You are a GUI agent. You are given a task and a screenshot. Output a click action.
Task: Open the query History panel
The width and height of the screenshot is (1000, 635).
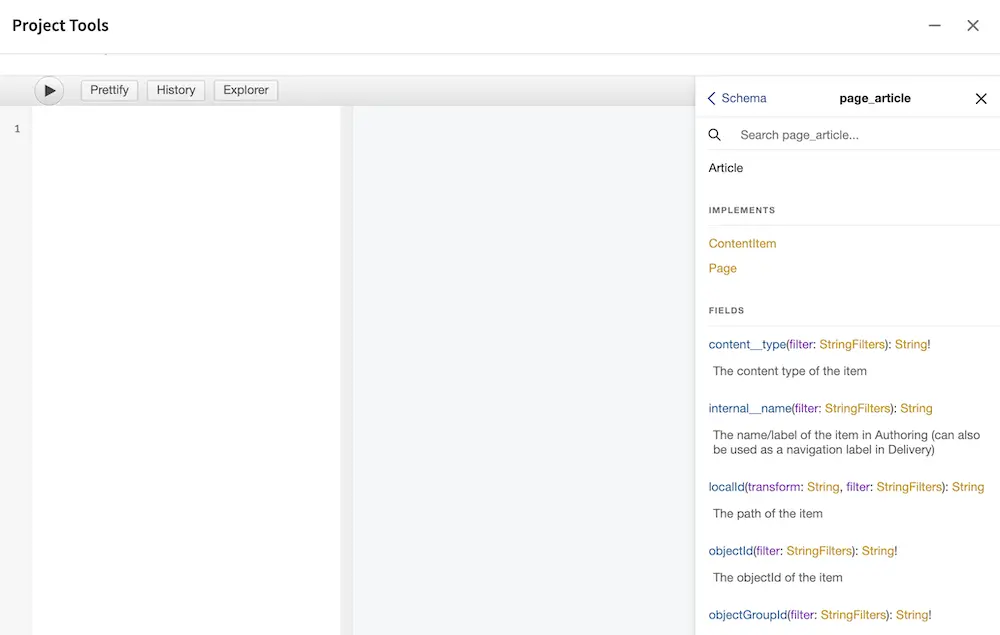[x=176, y=90]
